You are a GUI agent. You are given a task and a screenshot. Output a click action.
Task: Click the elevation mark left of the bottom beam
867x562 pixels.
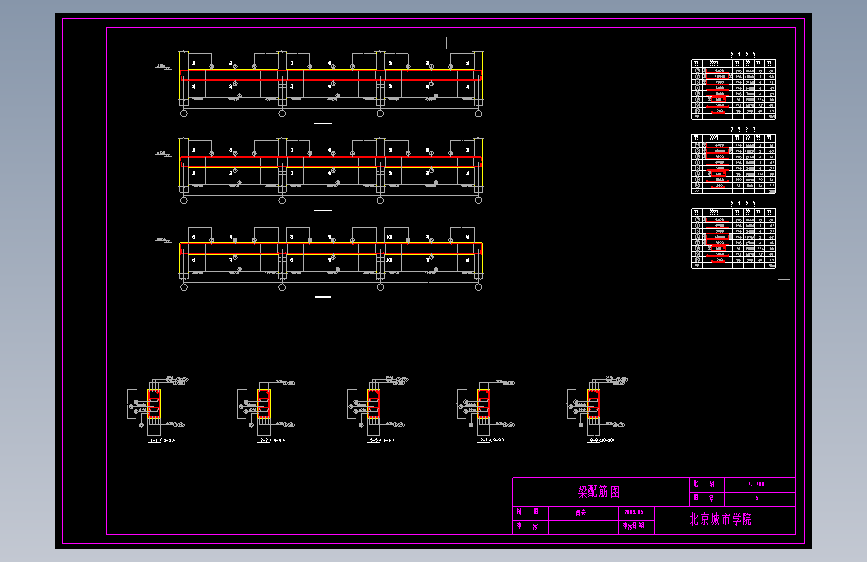[164, 241]
